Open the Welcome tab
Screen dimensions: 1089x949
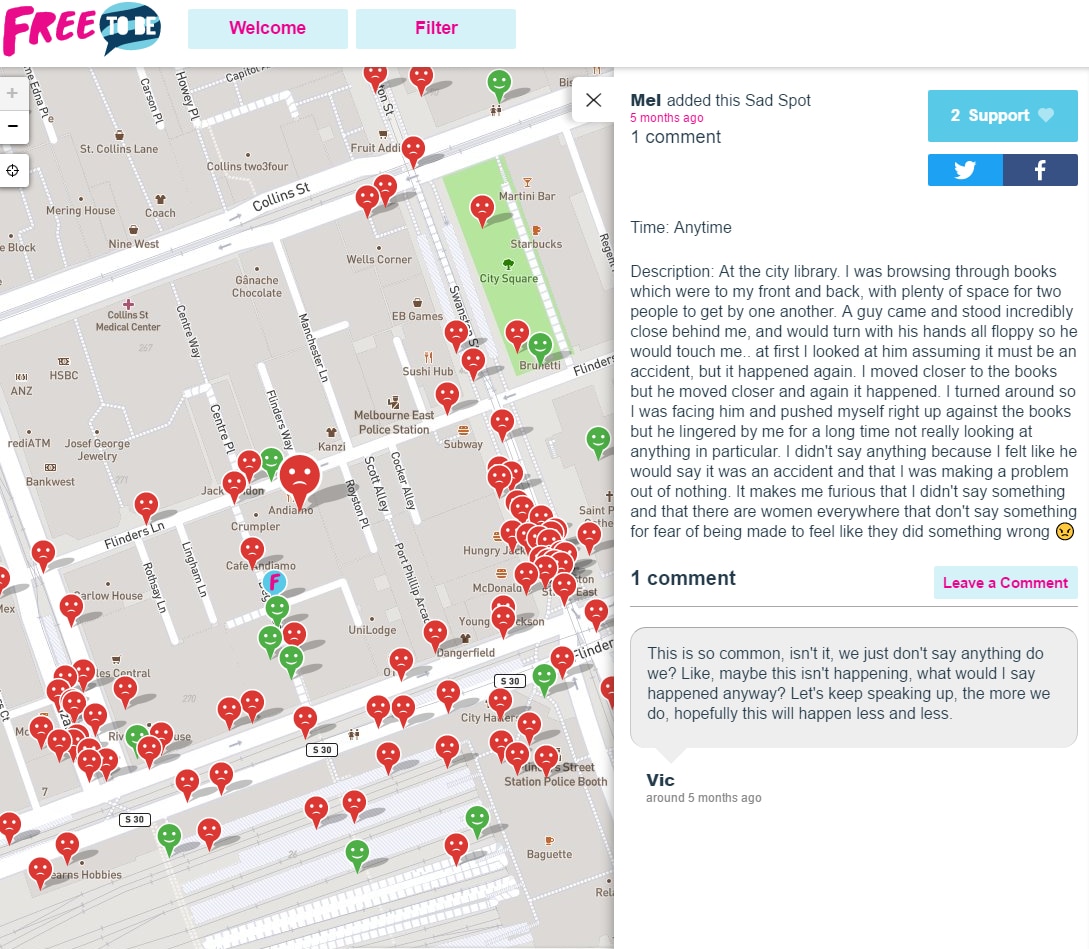(x=267, y=28)
